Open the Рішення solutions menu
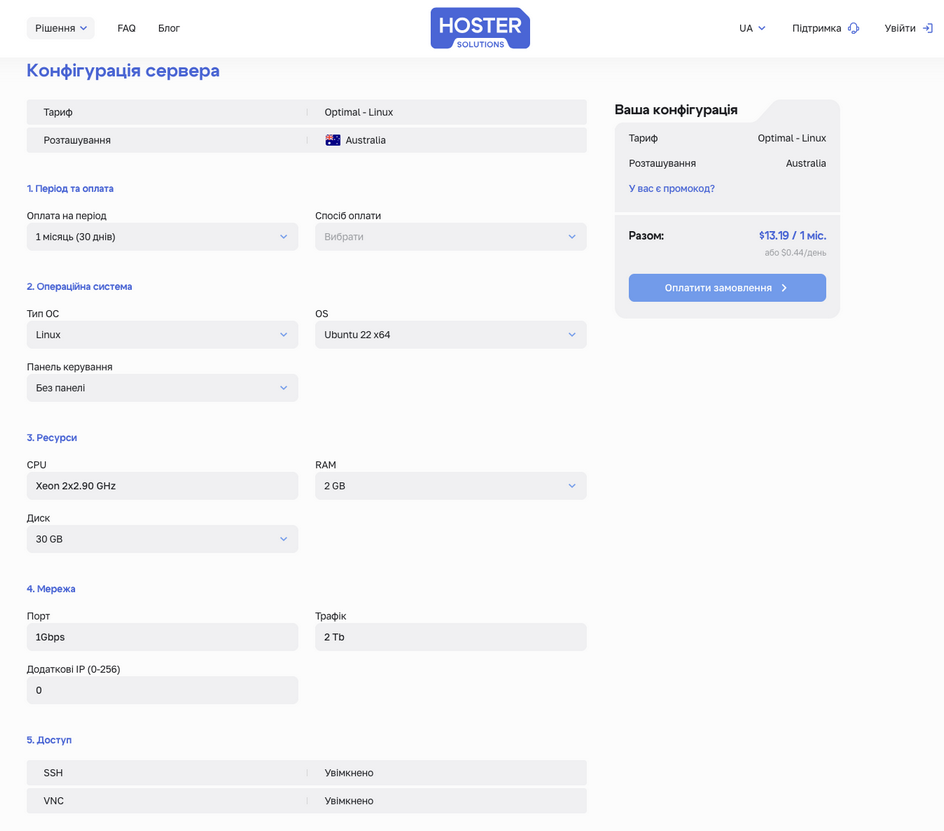Screen dimensions: 944x831 (61, 28)
